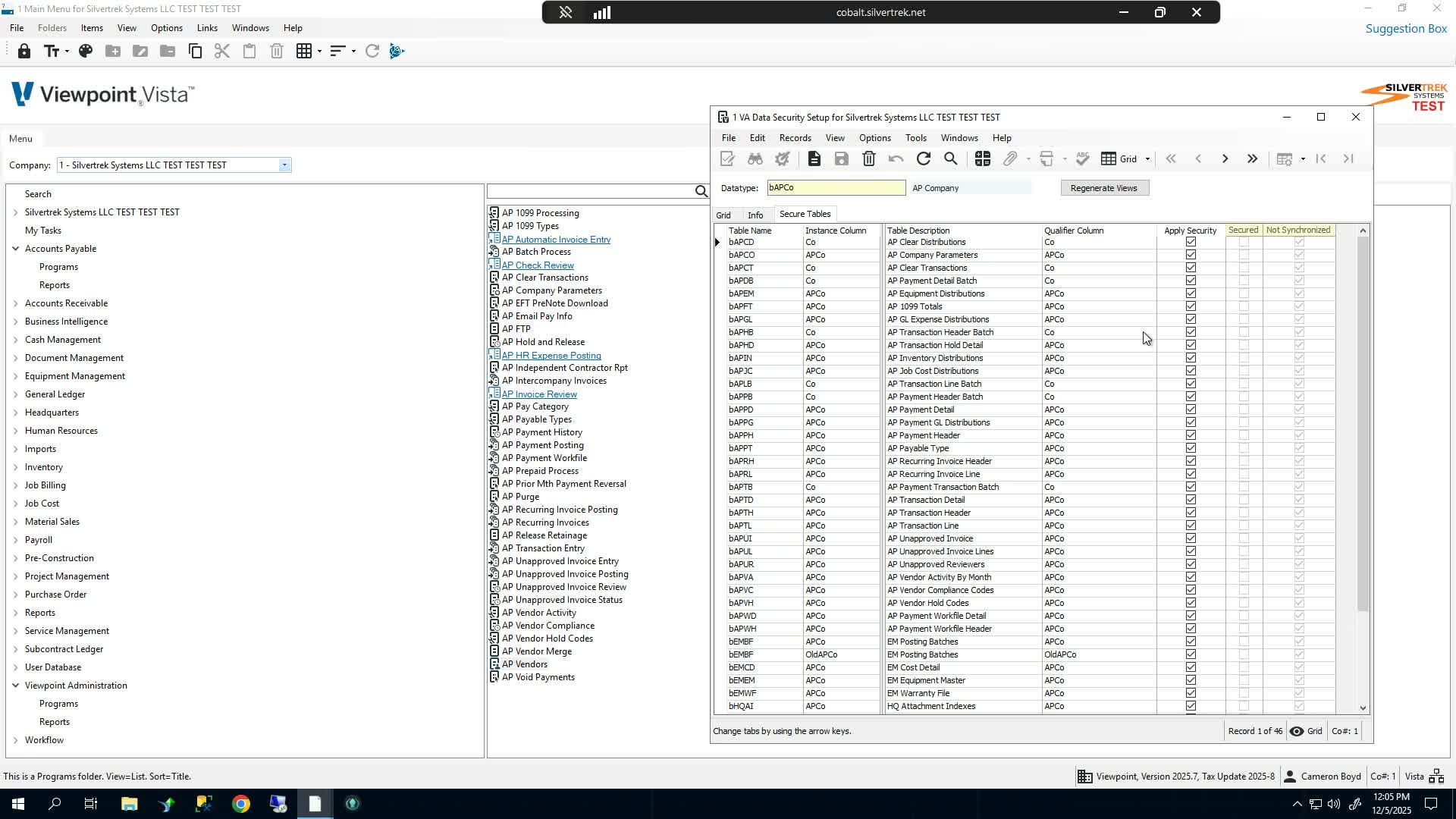Viewport: 1456px width, 819px height.
Task: Collapse the Accounts Payable folder
Action: click(16, 249)
